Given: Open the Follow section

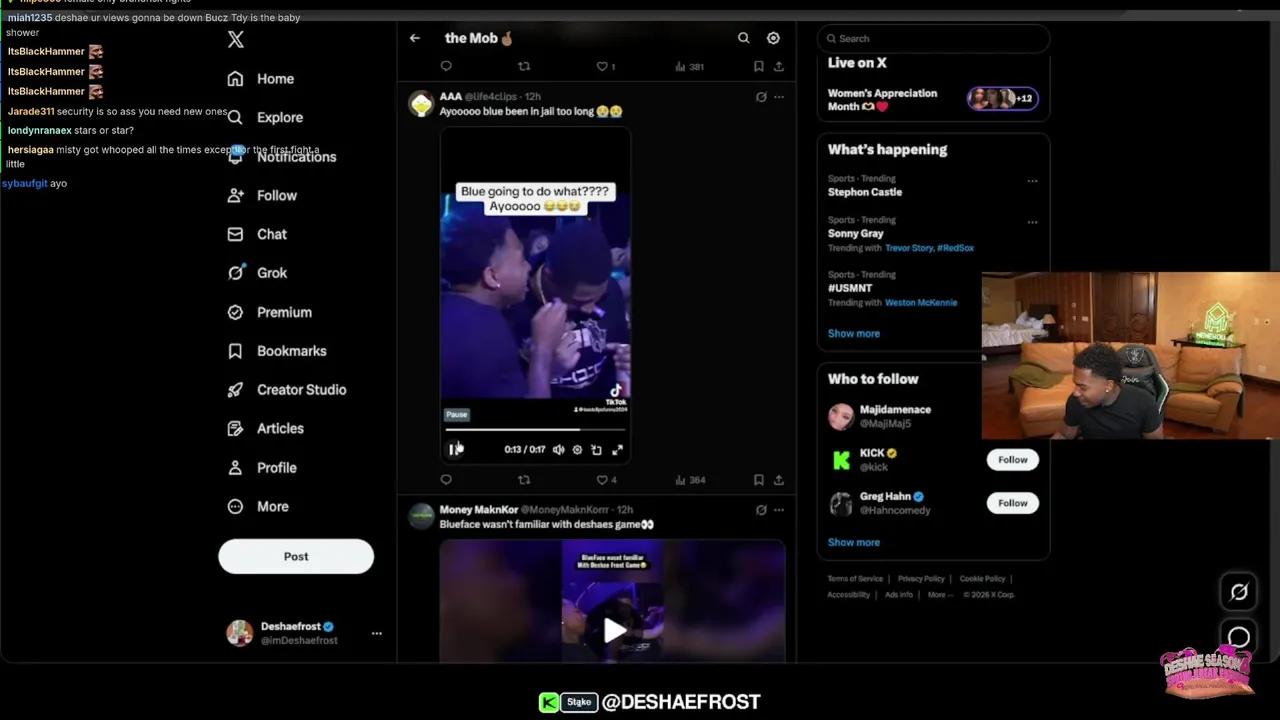Looking at the screenshot, I should pyautogui.click(x=262, y=195).
